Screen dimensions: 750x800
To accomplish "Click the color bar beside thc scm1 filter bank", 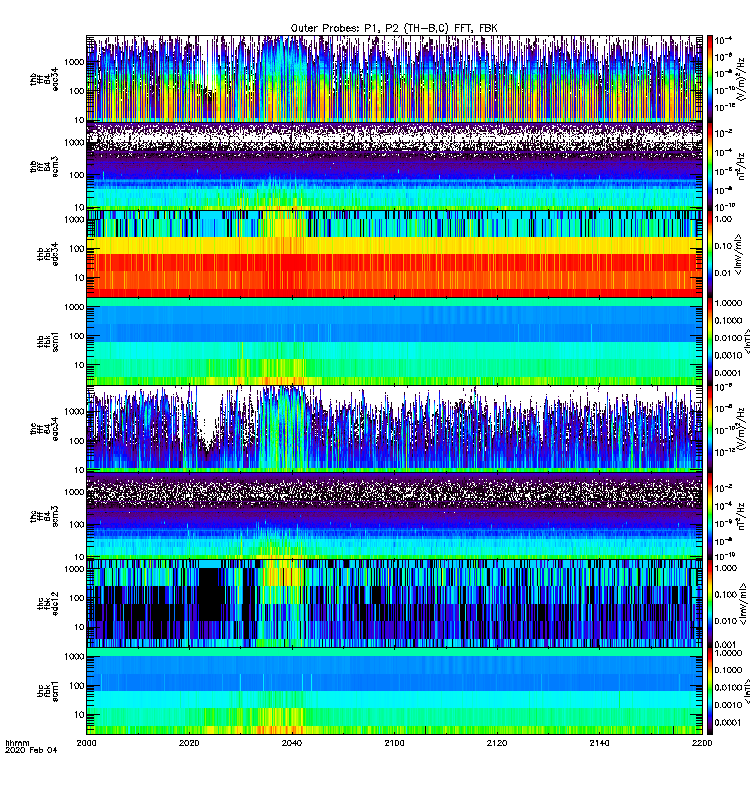I will (710, 691).
